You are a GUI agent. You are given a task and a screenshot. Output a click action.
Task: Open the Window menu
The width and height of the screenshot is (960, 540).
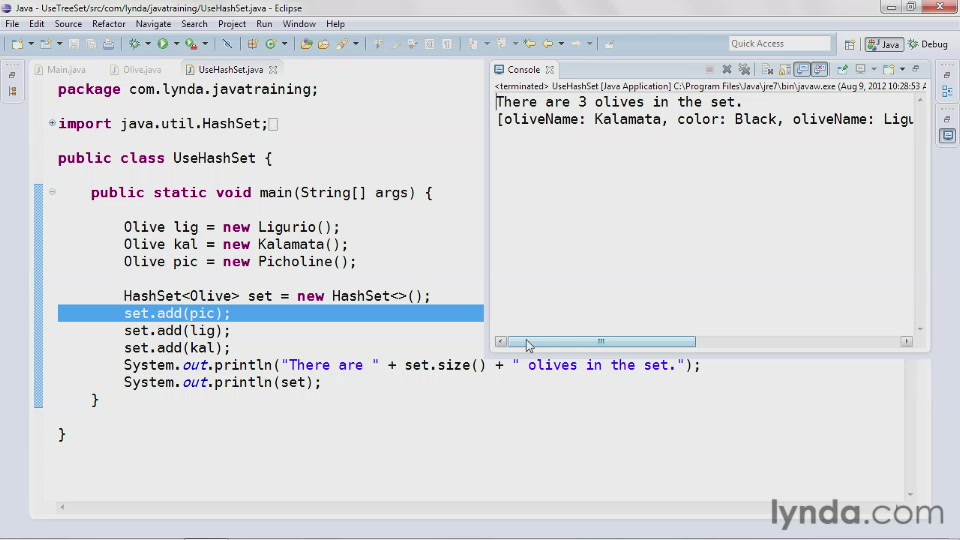(299, 24)
